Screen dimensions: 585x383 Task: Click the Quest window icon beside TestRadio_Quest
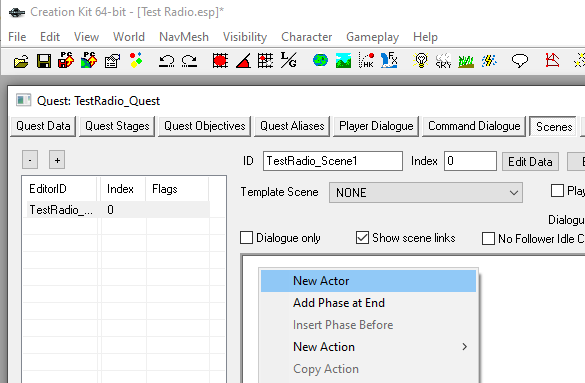(24, 100)
